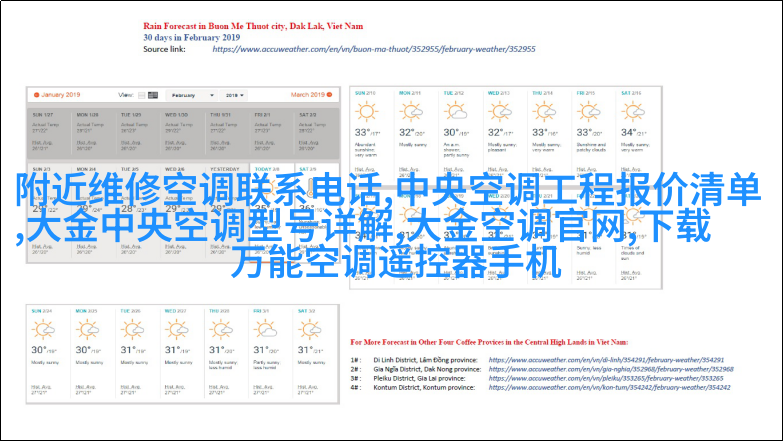Click the TUE 2/5 day header
Screen dimensions: 784x442
[130, 169]
